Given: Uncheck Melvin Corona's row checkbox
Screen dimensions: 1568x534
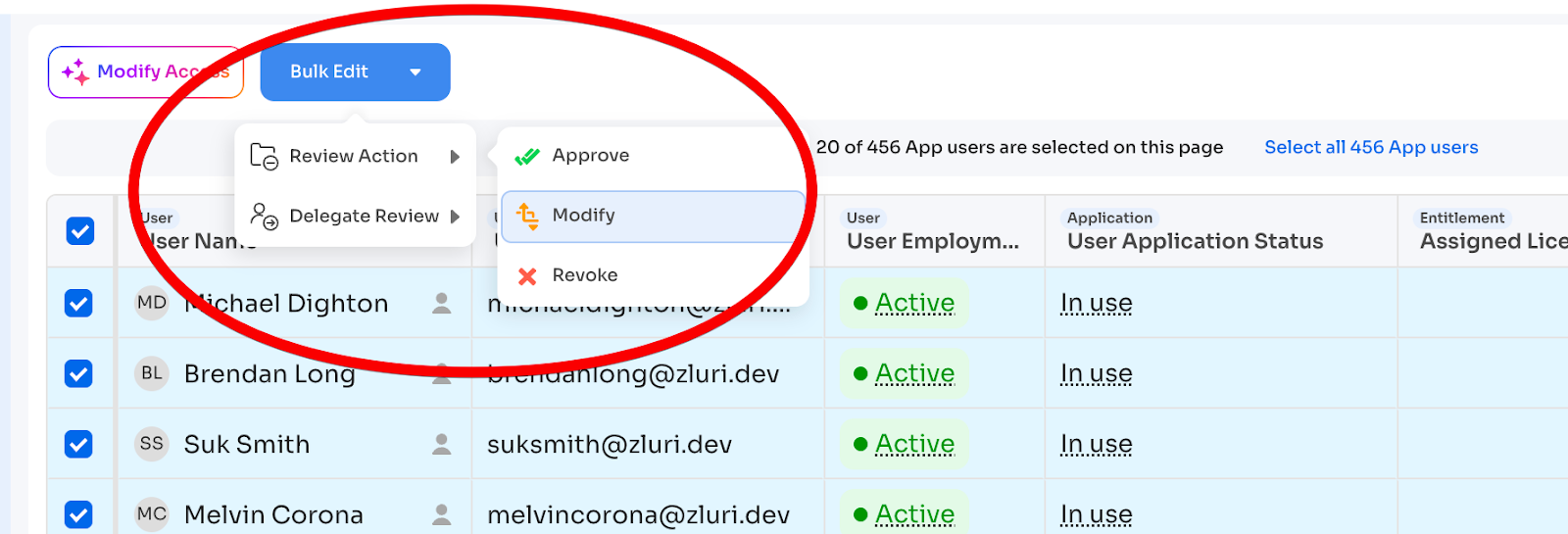Looking at the screenshot, I should pos(78,515).
